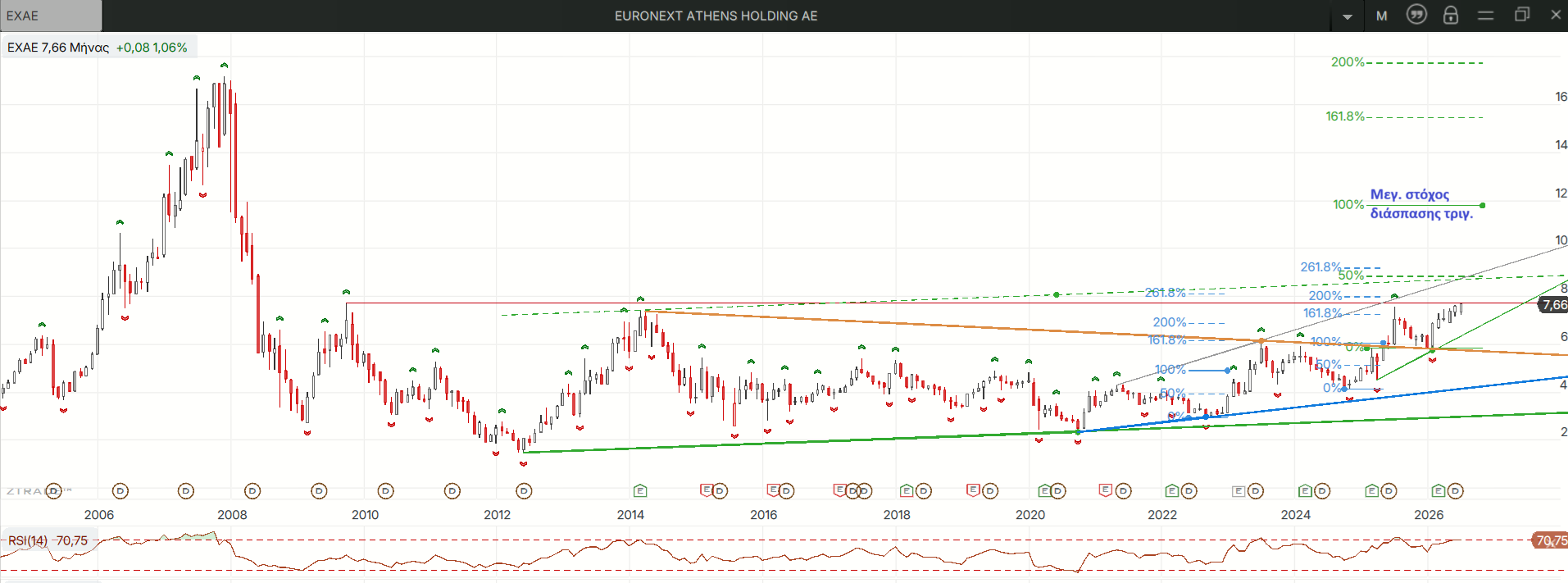Screen dimensions: 1568x583
Task: Open the 2022 dividend D marker
Action: [1189, 491]
